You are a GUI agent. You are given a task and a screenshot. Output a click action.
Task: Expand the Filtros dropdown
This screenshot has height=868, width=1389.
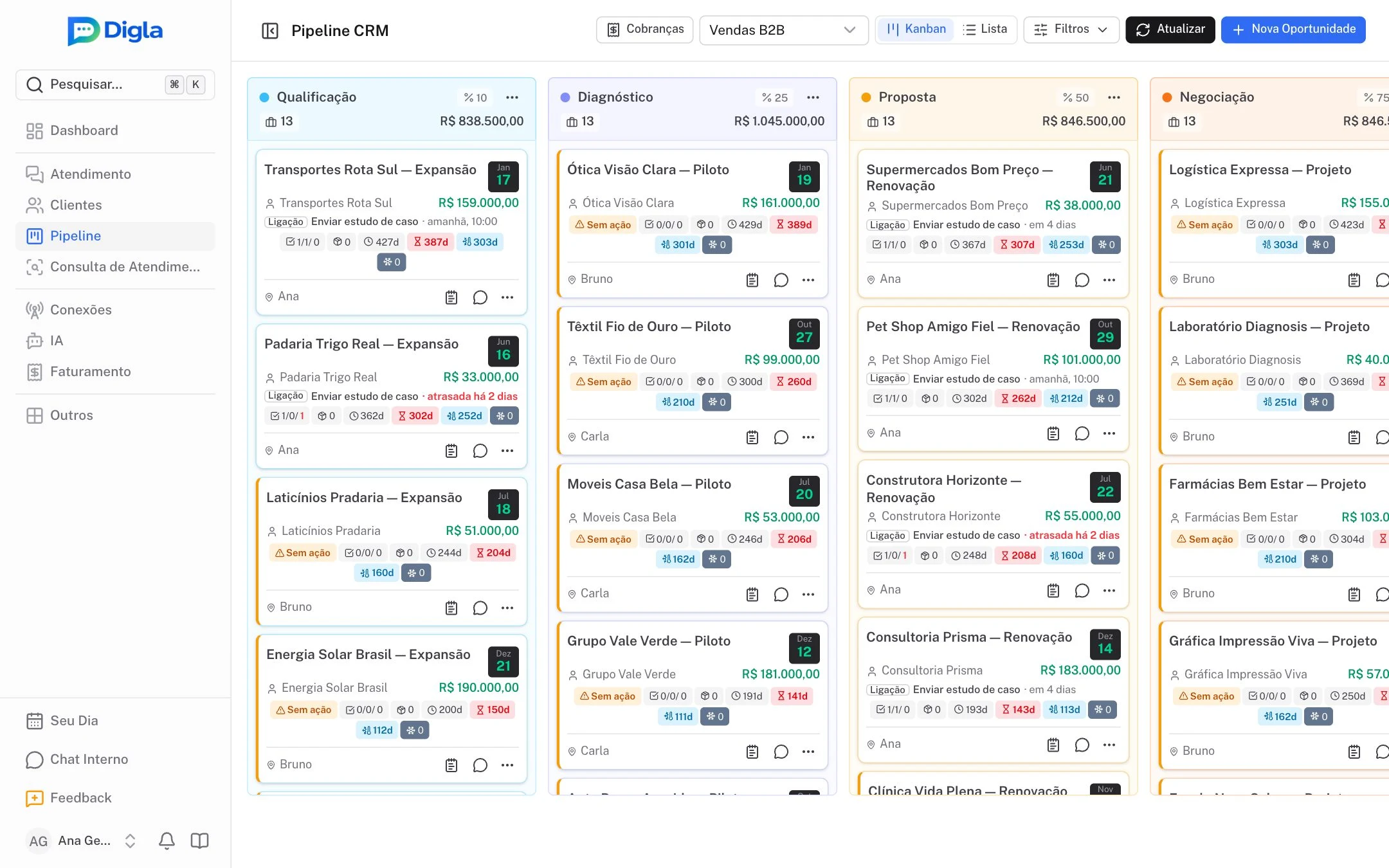1071,30
